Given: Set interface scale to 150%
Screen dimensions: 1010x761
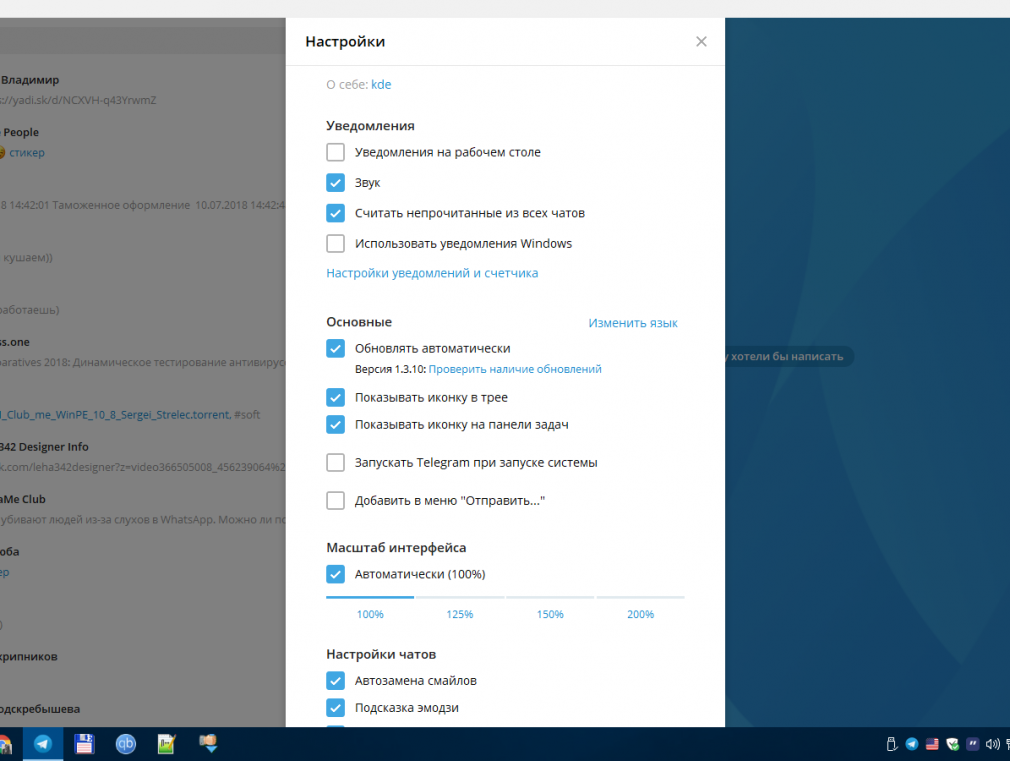Looking at the screenshot, I should 550,614.
